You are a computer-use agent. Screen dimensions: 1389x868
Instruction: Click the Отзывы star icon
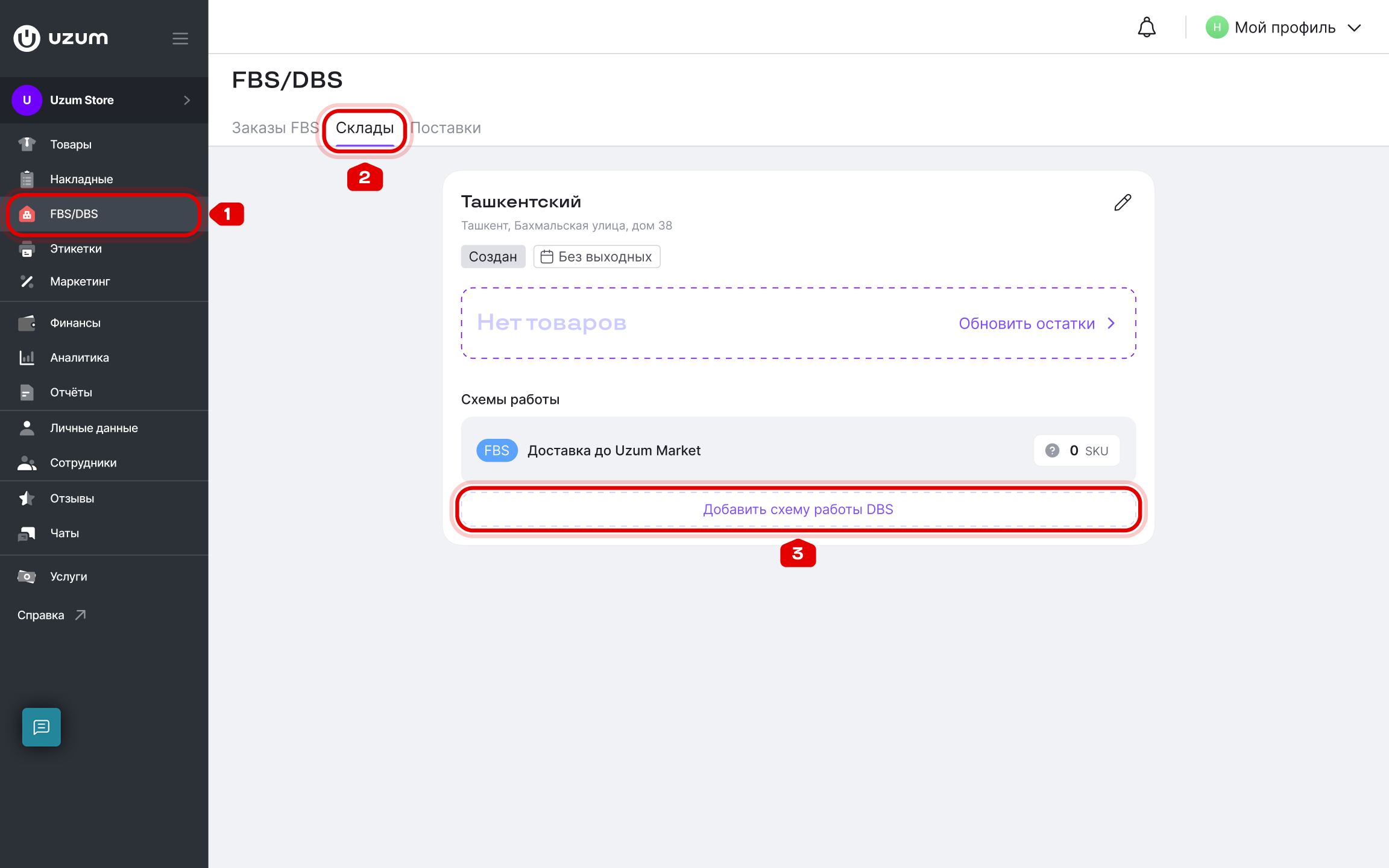27,498
